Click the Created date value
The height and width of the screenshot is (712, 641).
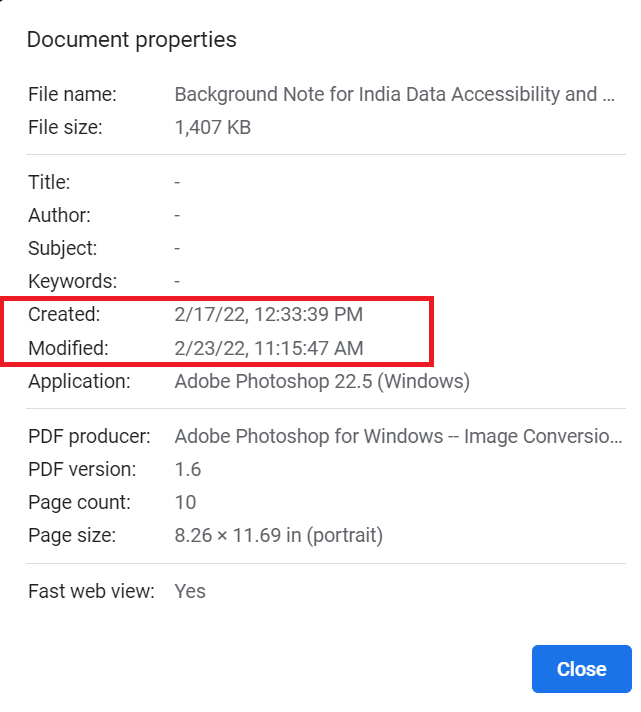pos(268,315)
